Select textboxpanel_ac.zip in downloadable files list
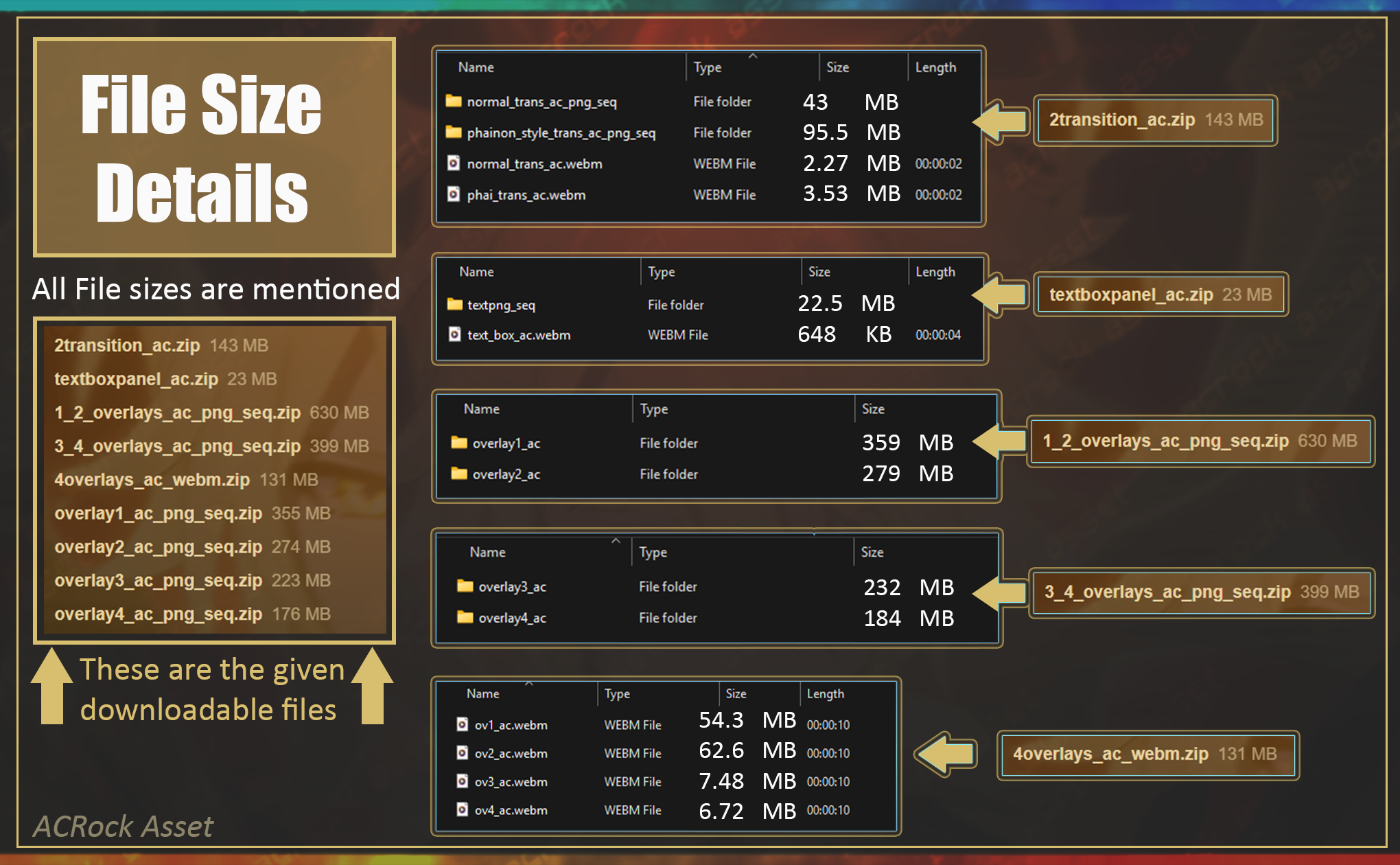Image resolution: width=1400 pixels, height=865 pixels. 165,379
